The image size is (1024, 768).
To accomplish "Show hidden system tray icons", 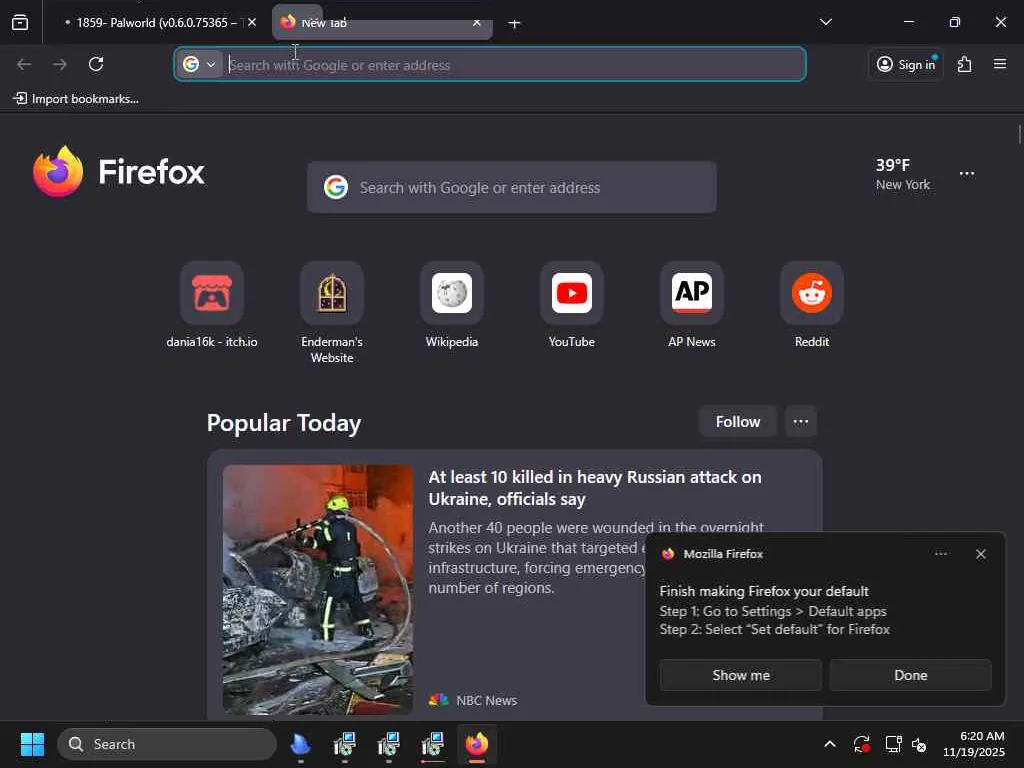I will pyautogui.click(x=829, y=744).
